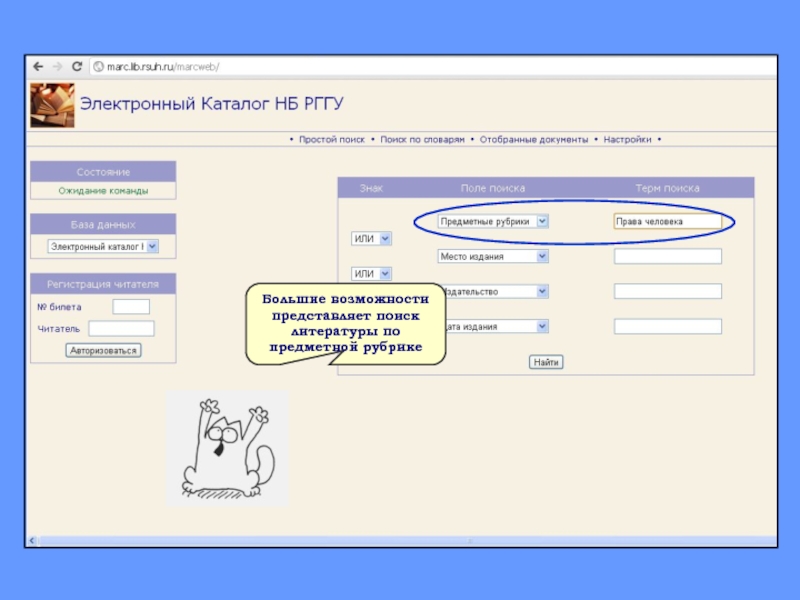Click the Читатель input field

coord(121,329)
